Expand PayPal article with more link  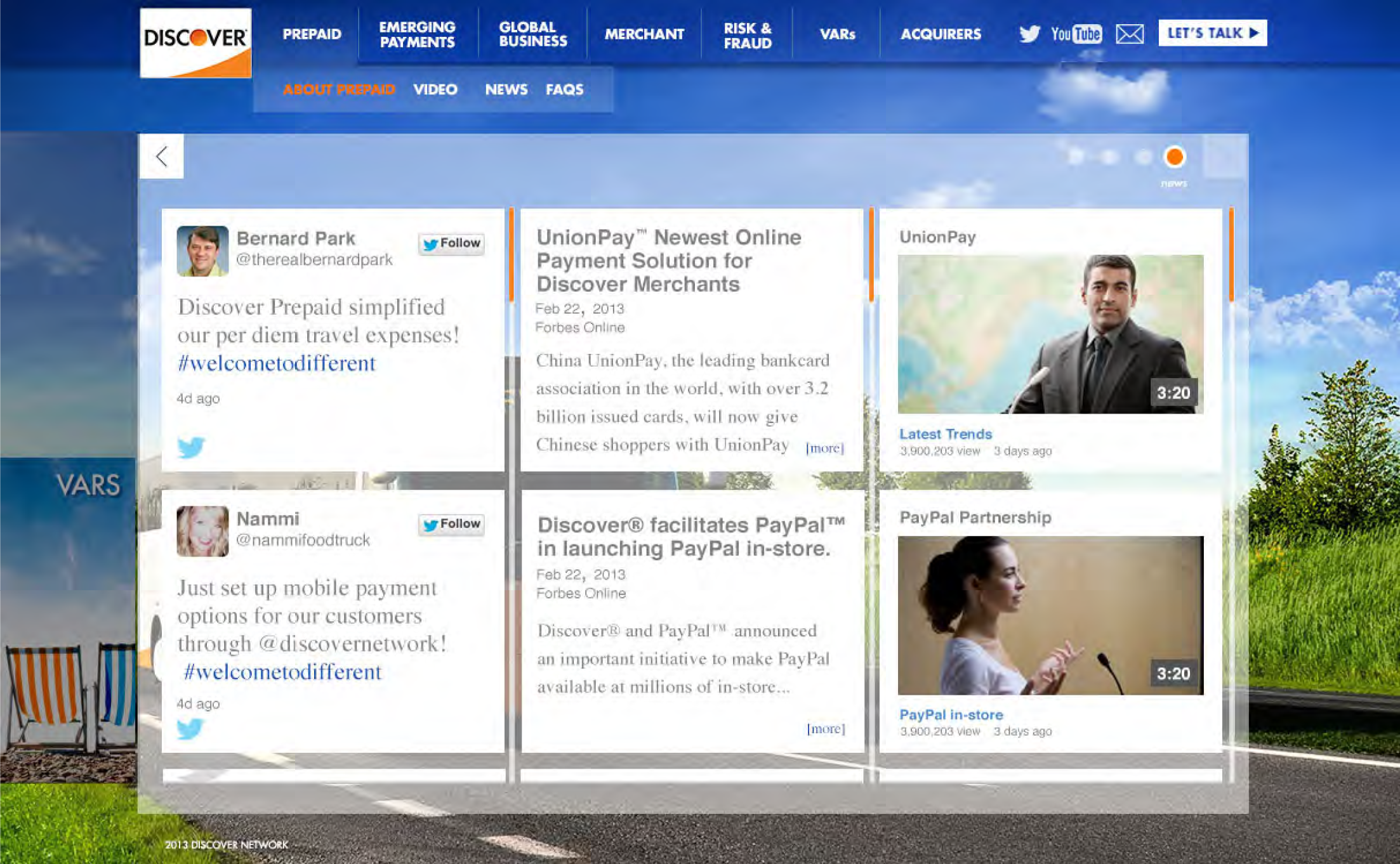pyautogui.click(x=826, y=728)
